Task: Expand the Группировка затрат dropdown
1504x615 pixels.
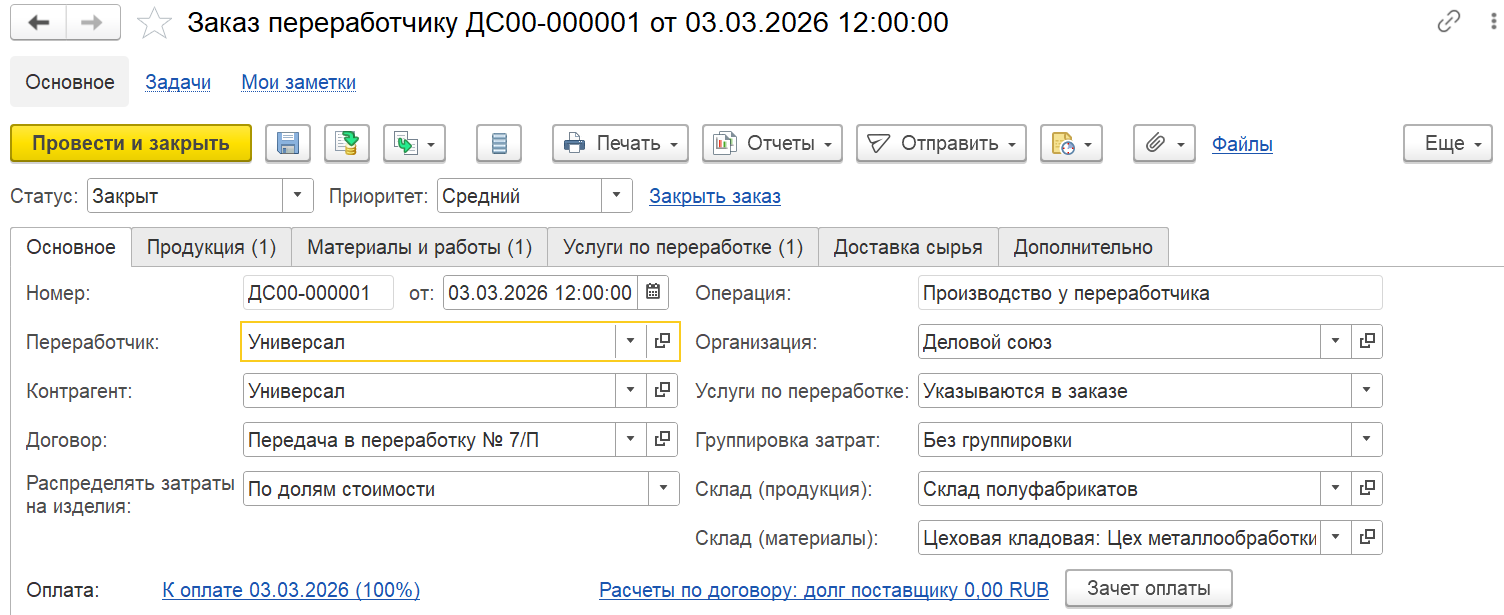Action: pyautogui.click(x=1366, y=439)
